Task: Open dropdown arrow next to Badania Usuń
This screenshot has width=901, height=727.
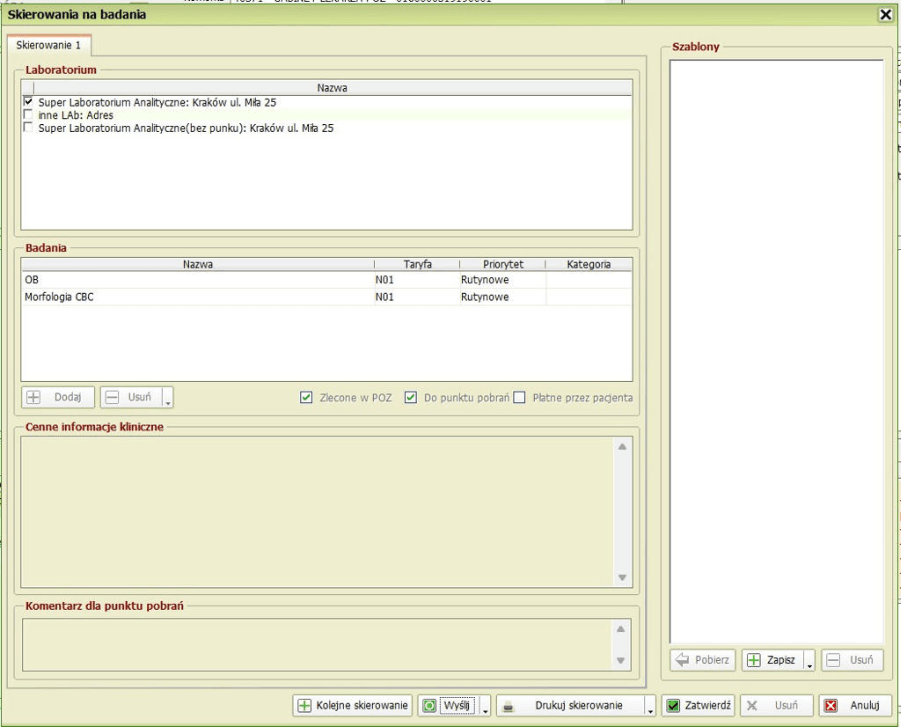Action: (x=168, y=398)
